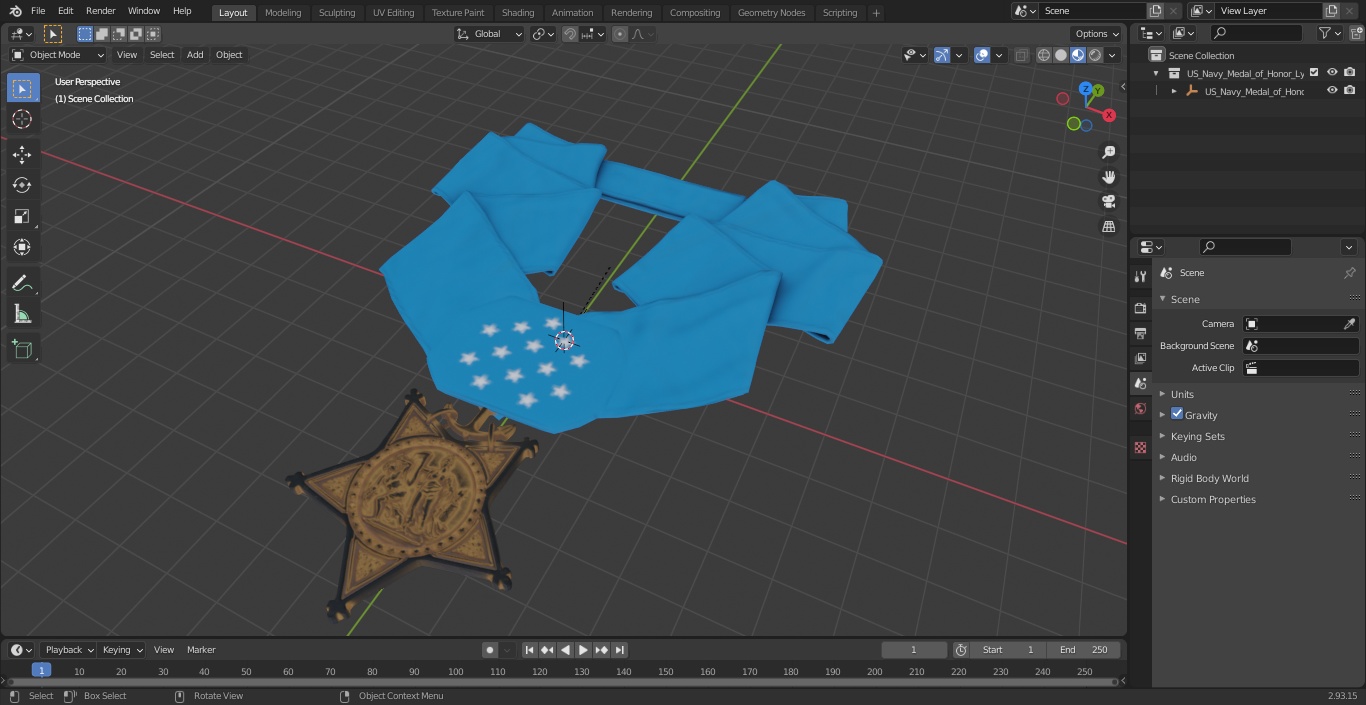1366x705 pixels.
Task: Play the animation forward
Action: point(584,650)
